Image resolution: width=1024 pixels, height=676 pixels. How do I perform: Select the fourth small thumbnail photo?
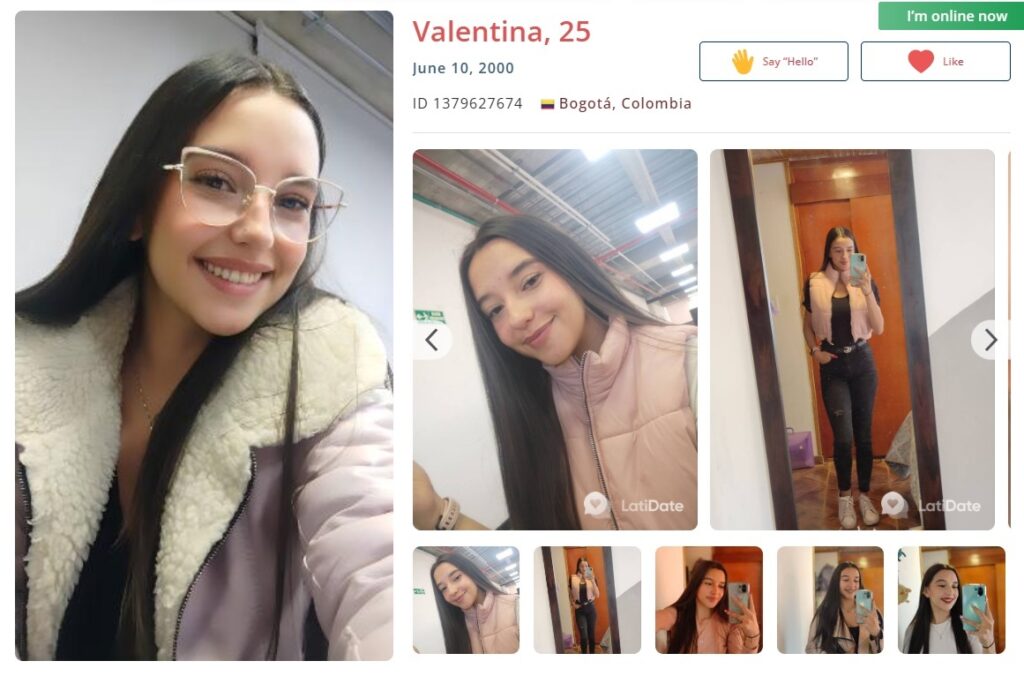click(x=831, y=600)
